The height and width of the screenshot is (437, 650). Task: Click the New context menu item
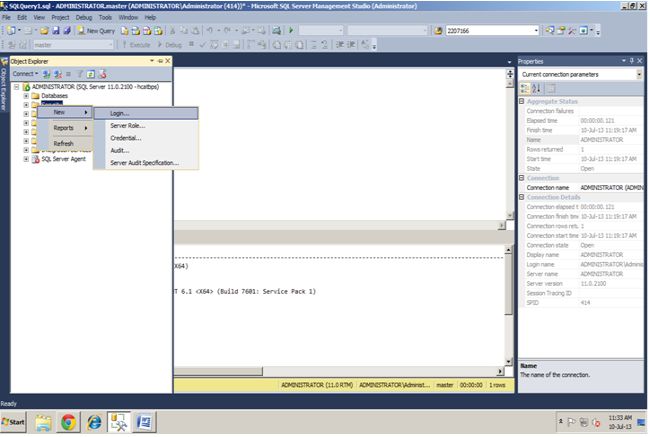[65, 112]
